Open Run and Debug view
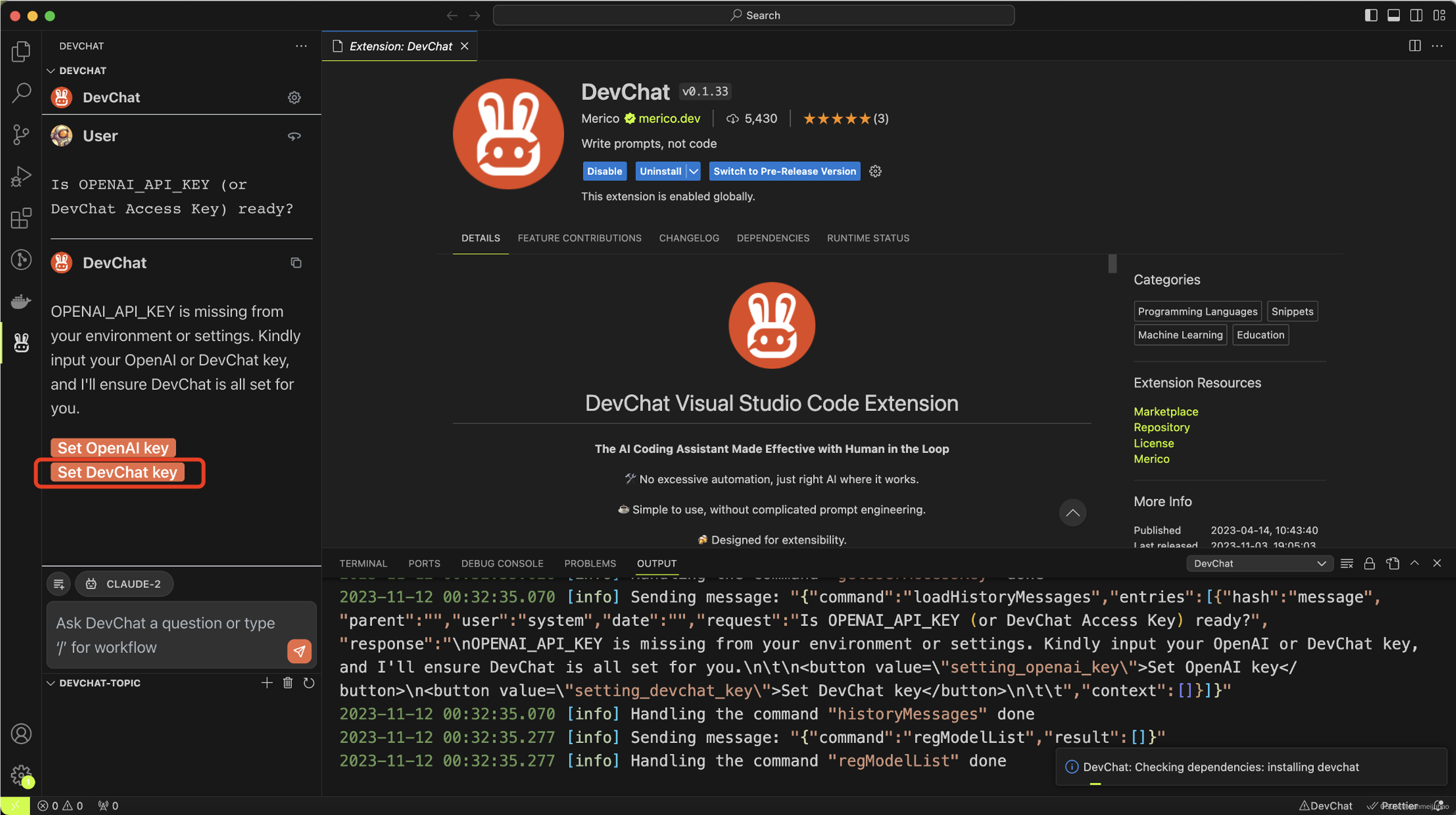Image resolution: width=1456 pixels, height=815 pixels. (21, 176)
